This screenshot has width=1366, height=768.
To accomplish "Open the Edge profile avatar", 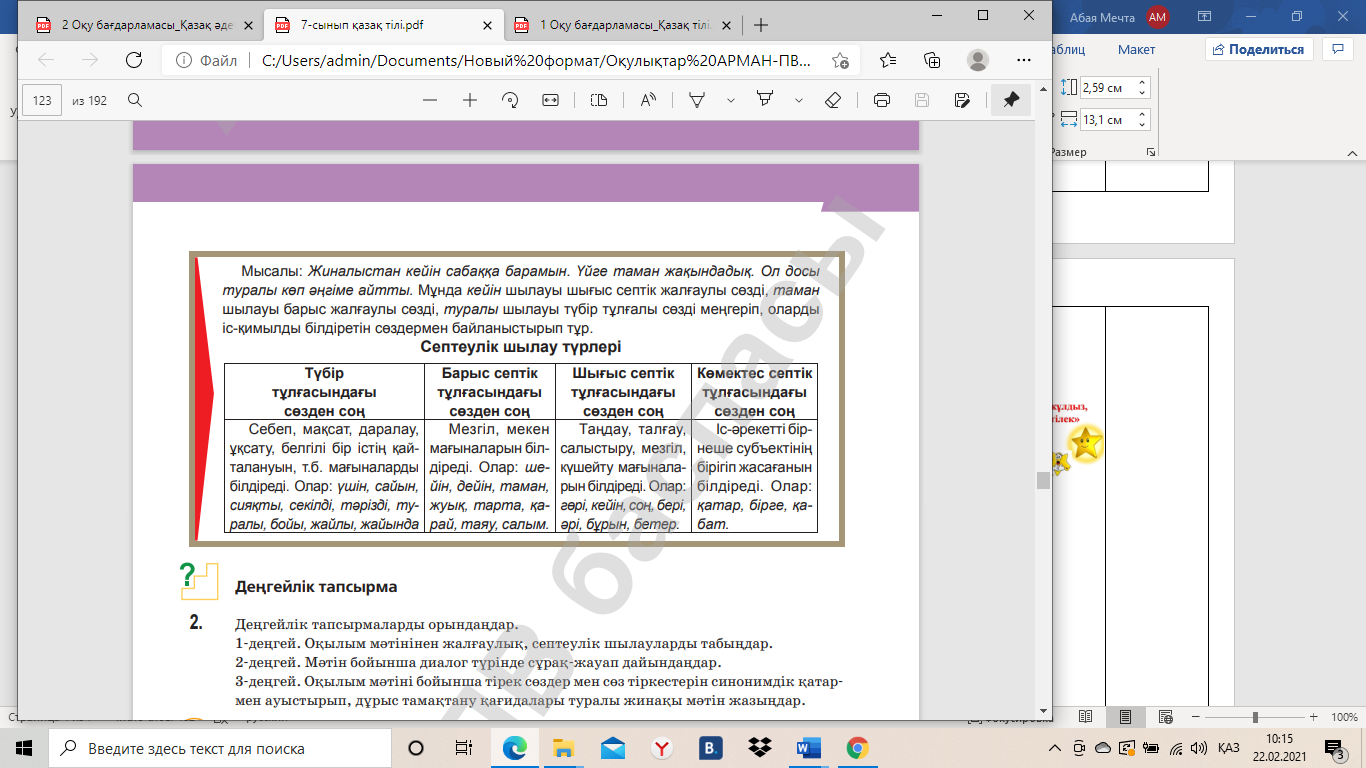I will 979,60.
